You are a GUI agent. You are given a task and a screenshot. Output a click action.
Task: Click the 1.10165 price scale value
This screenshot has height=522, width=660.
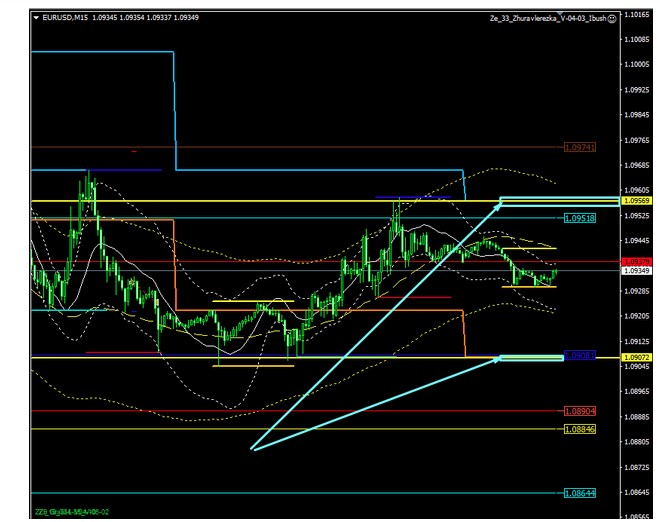click(x=636, y=15)
